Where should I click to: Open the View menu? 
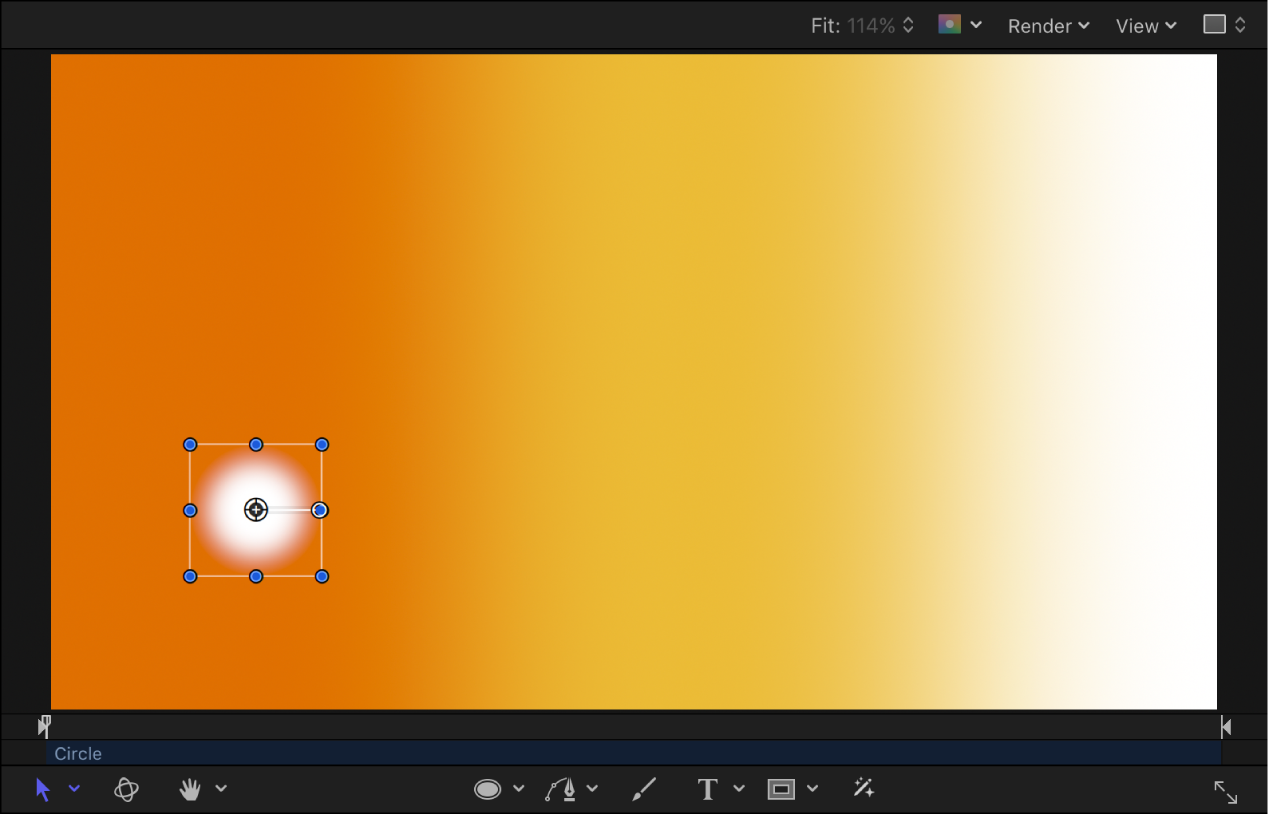1144,25
